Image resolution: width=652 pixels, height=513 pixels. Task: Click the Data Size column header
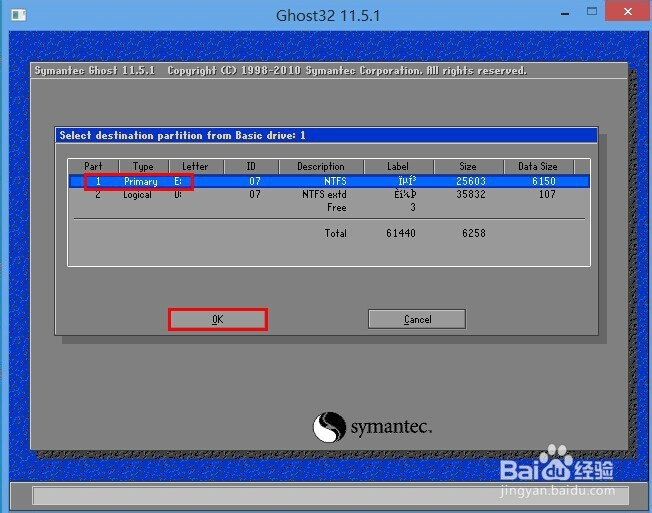coord(537,167)
